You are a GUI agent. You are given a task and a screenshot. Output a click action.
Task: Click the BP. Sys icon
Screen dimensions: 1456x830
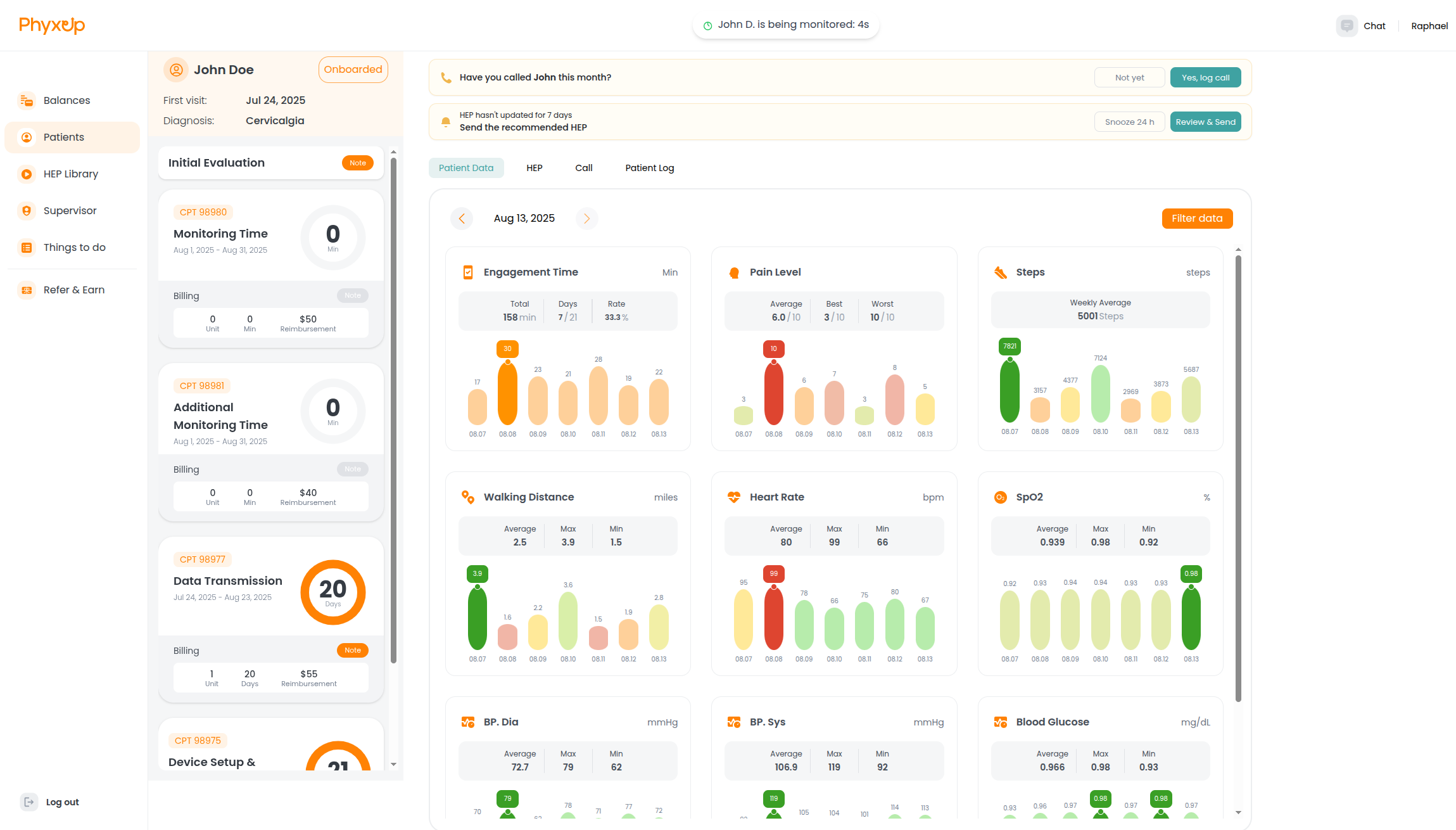click(734, 722)
